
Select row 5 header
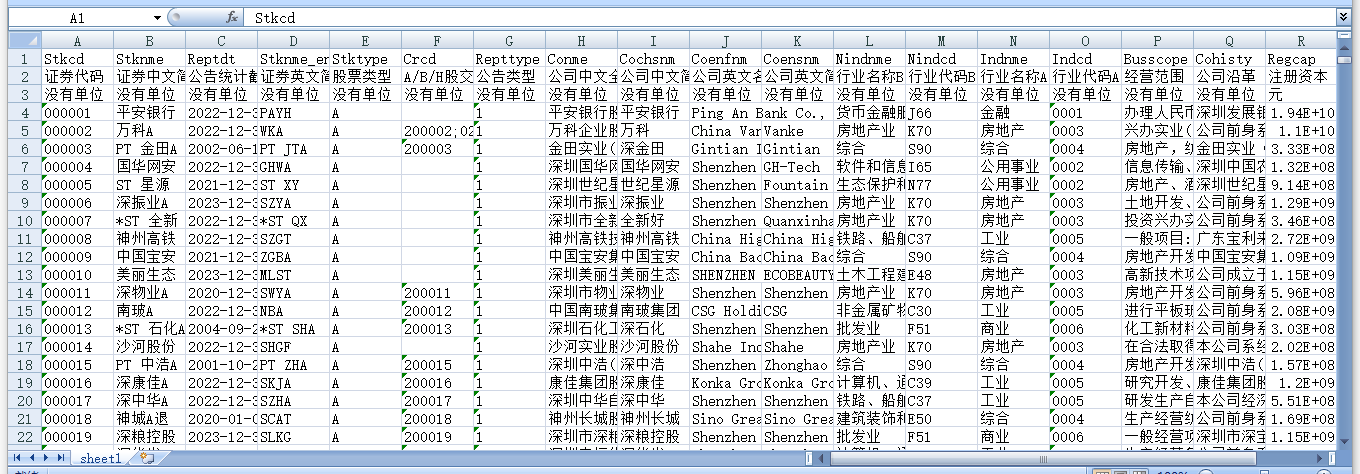click(24, 130)
